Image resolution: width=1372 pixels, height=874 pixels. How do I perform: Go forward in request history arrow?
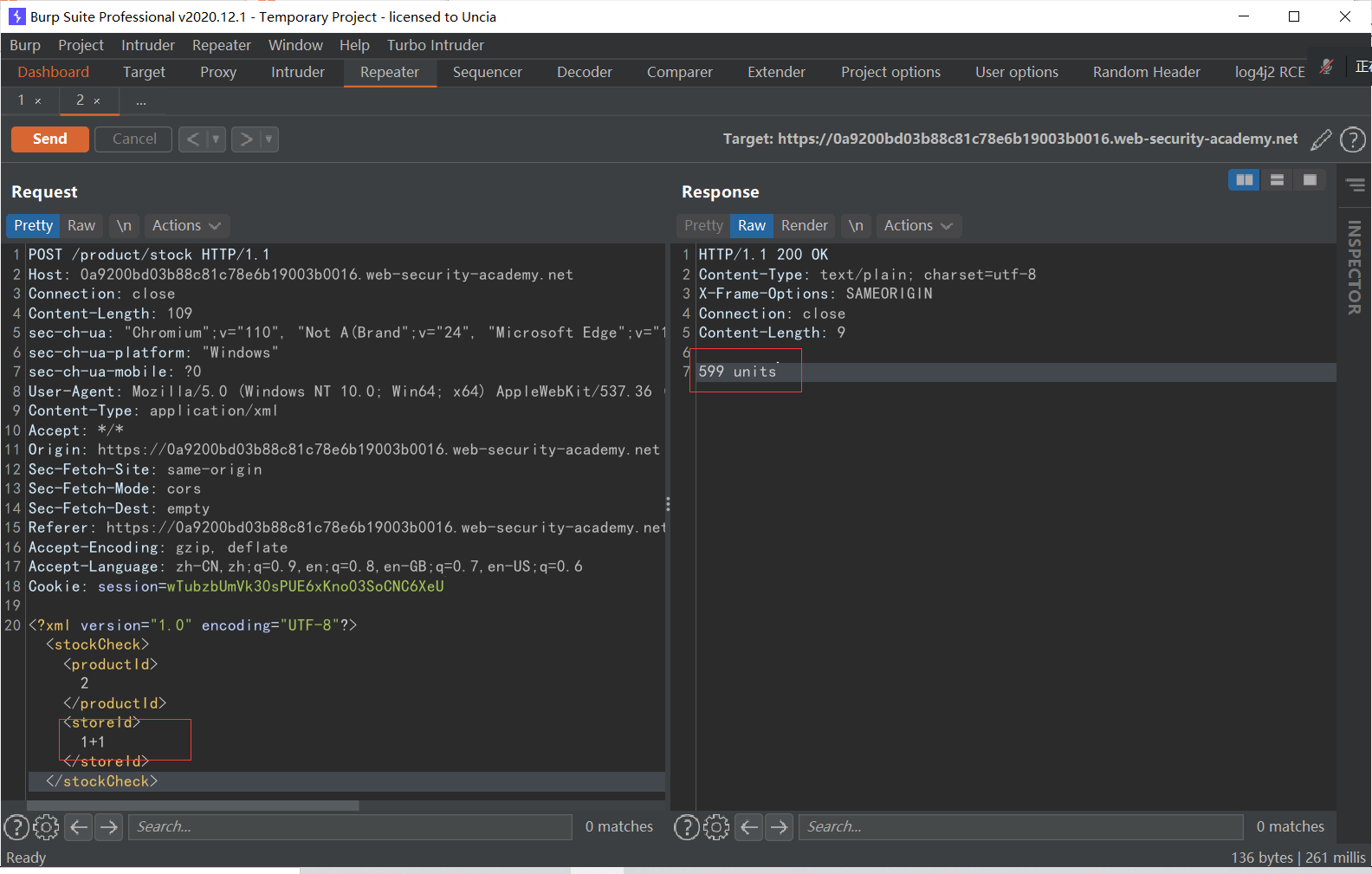point(246,139)
